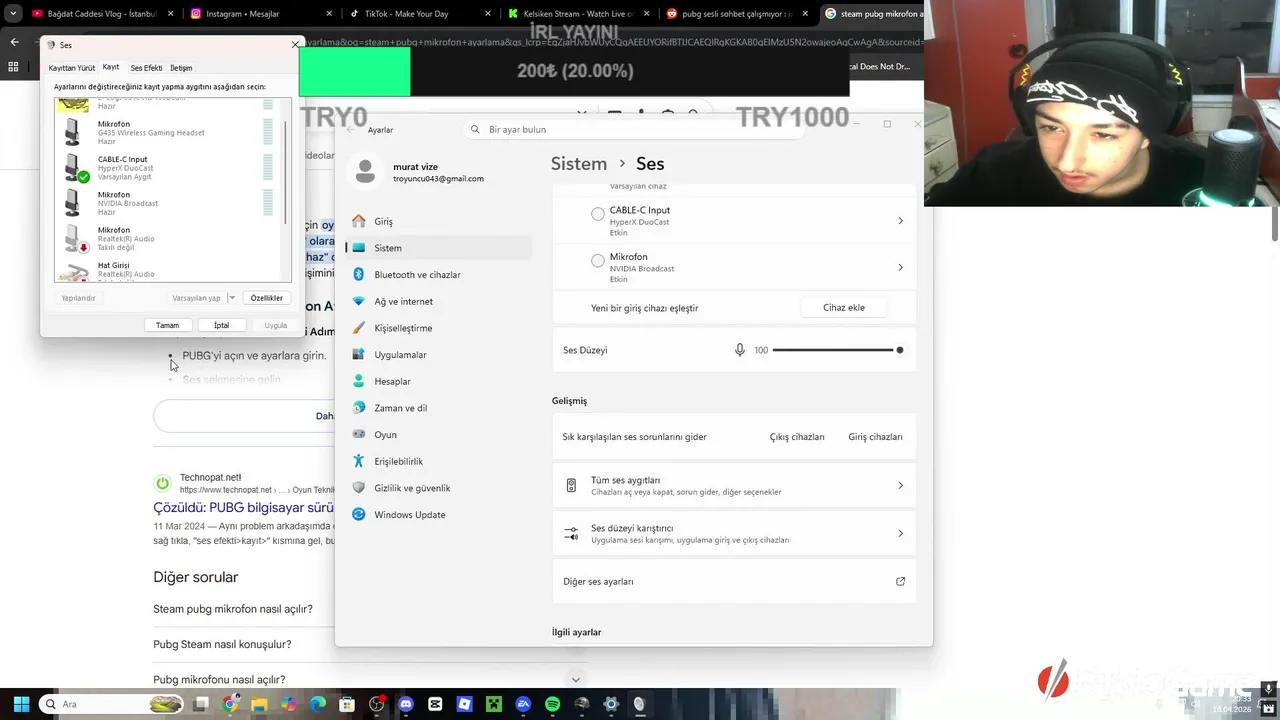Switch to İletişim tab in Ses dialog
1280x720 pixels.
[x=181, y=68]
